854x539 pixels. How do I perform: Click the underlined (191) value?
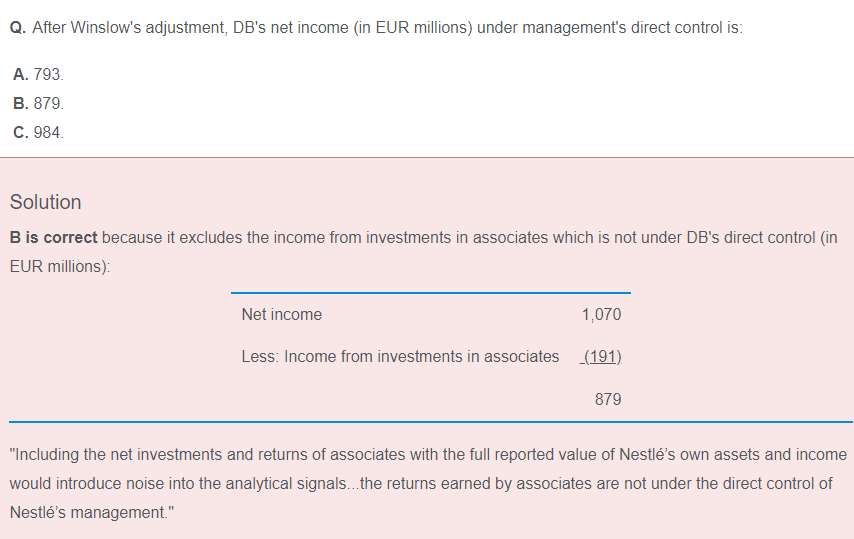(601, 357)
